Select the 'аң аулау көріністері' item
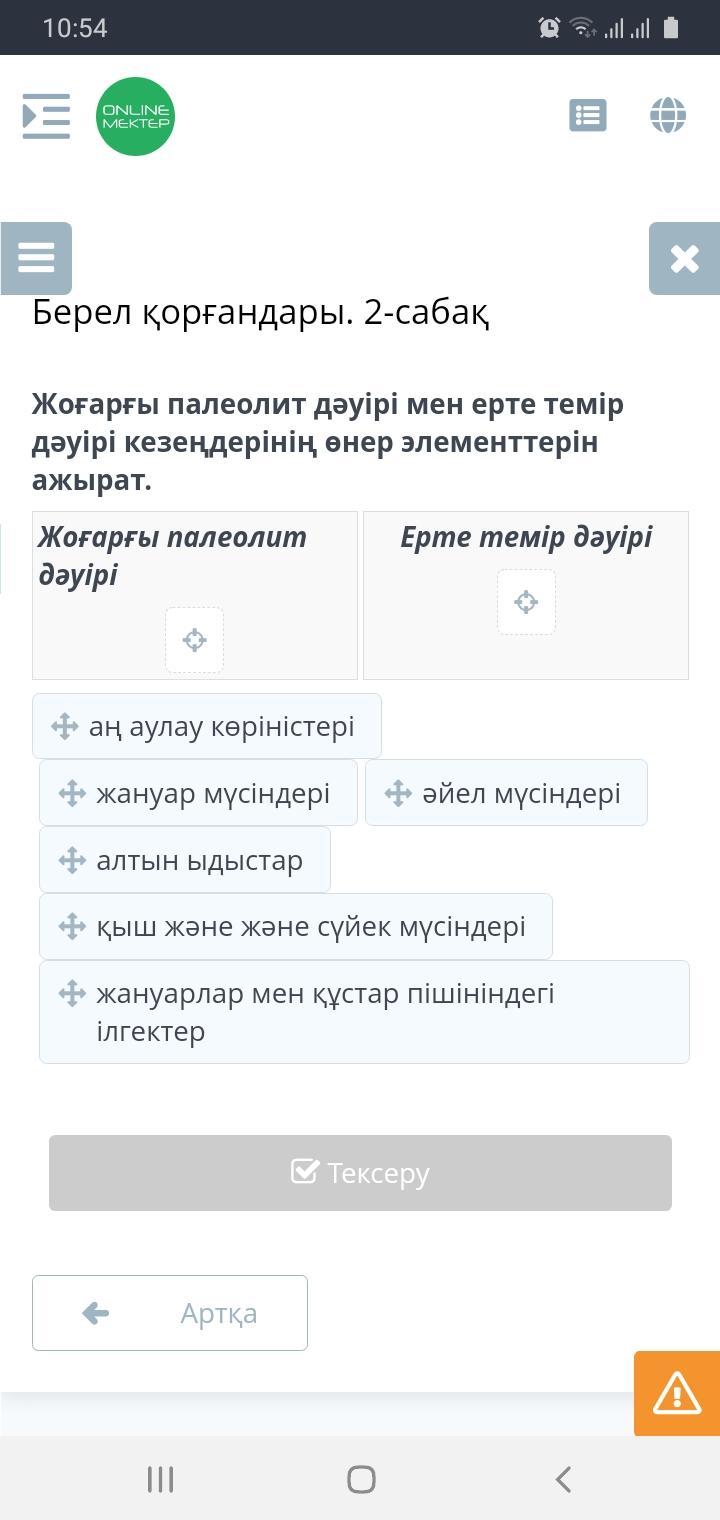Screen dimensions: 720x1520 [221, 726]
